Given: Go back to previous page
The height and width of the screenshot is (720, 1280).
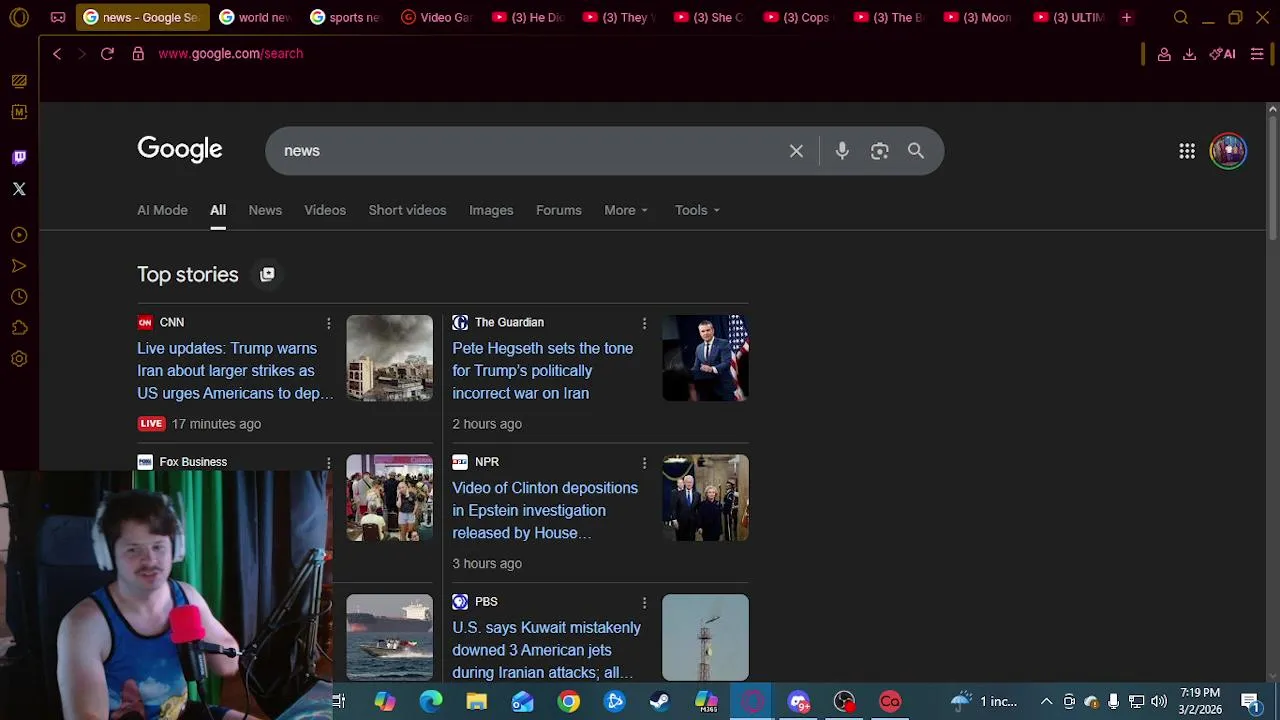Looking at the screenshot, I should click(x=57, y=54).
